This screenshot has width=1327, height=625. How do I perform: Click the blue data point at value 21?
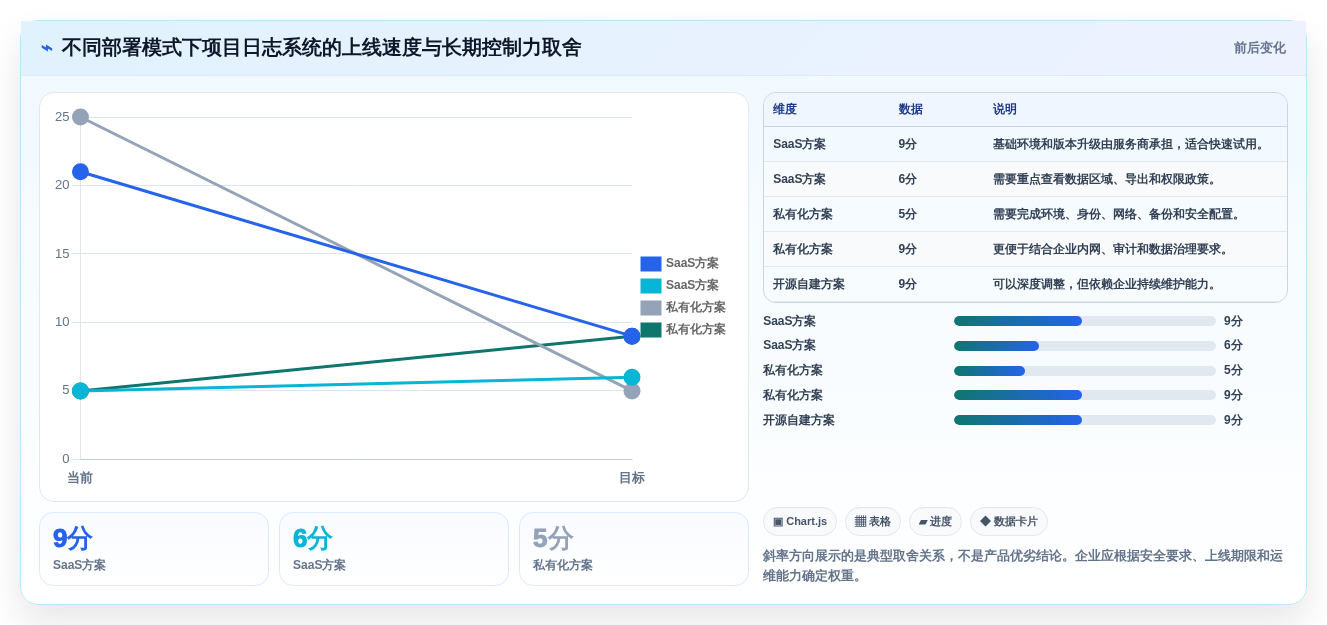(81, 172)
